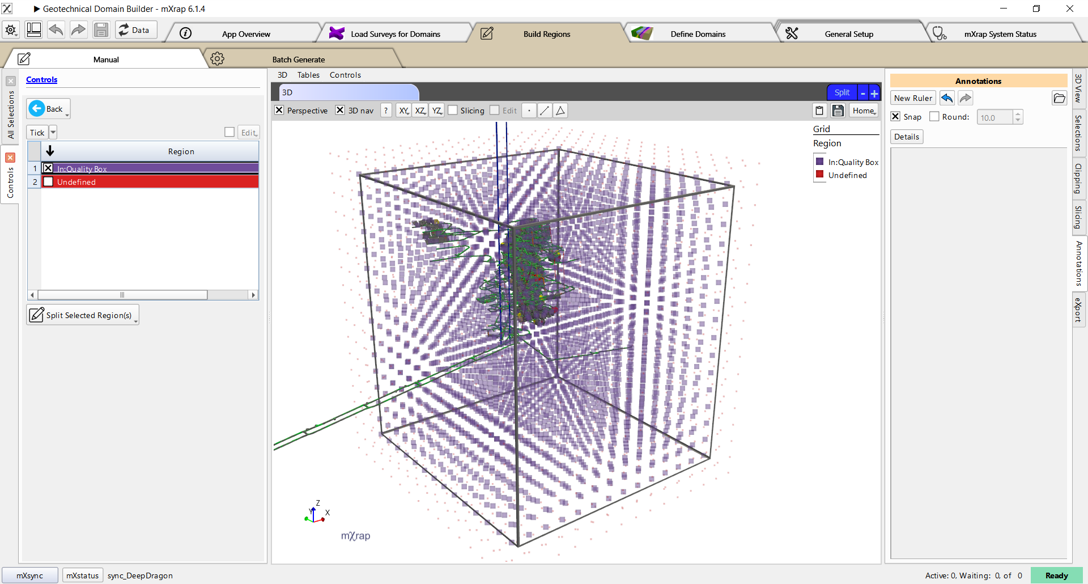The width and height of the screenshot is (1088, 584).
Task: Set view to XZ plane
Action: (420, 110)
